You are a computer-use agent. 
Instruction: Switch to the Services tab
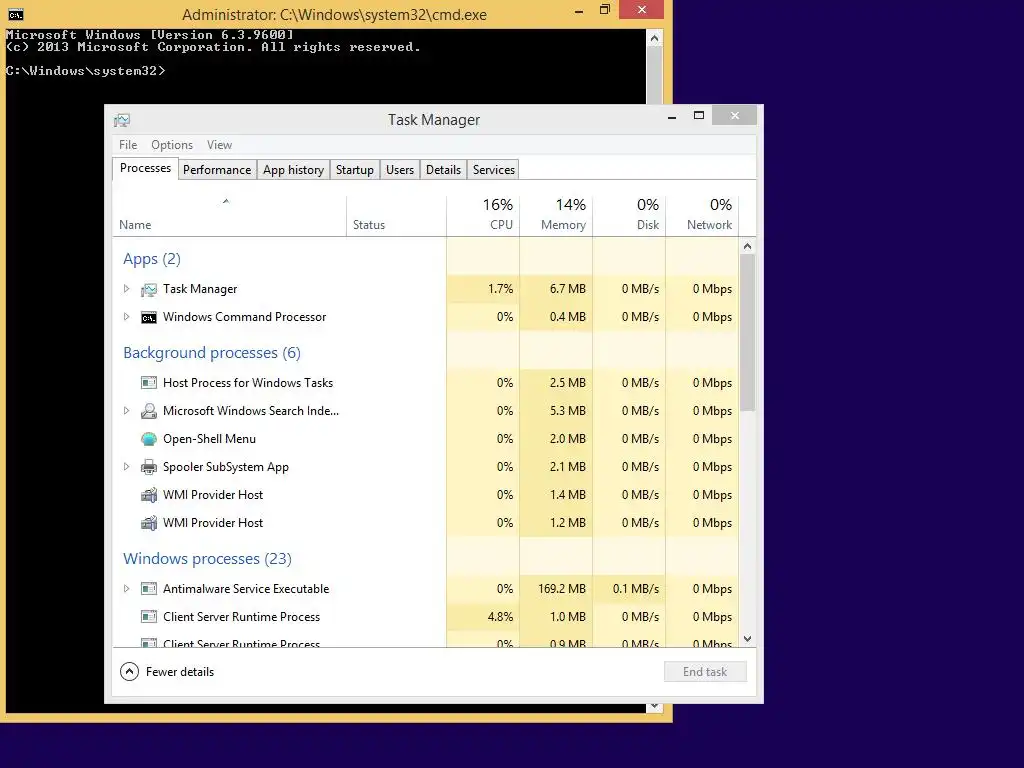click(x=494, y=170)
